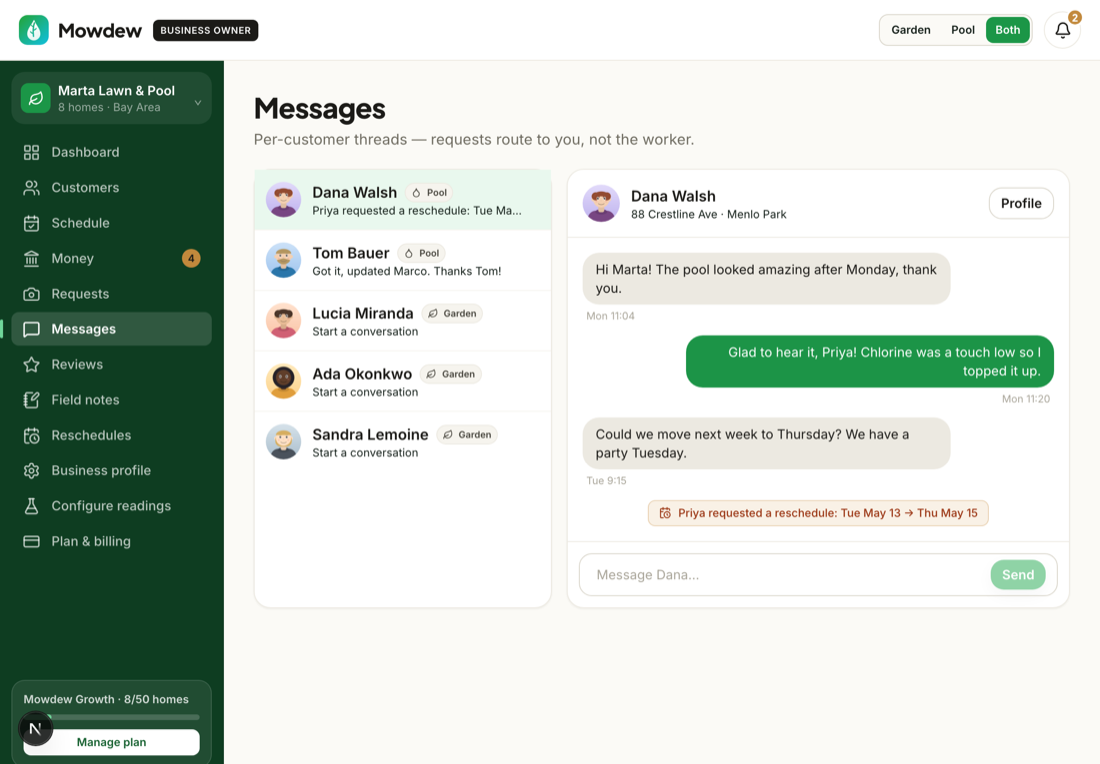
Task: Click Sandra Lemoine's avatar
Action: (x=283, y=441)
